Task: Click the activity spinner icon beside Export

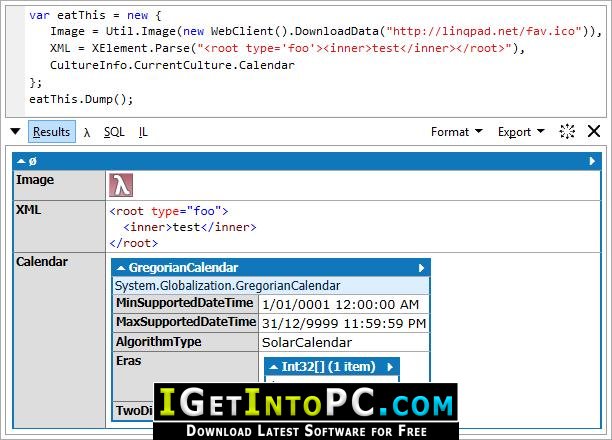Action: click(x=567, y=132)
